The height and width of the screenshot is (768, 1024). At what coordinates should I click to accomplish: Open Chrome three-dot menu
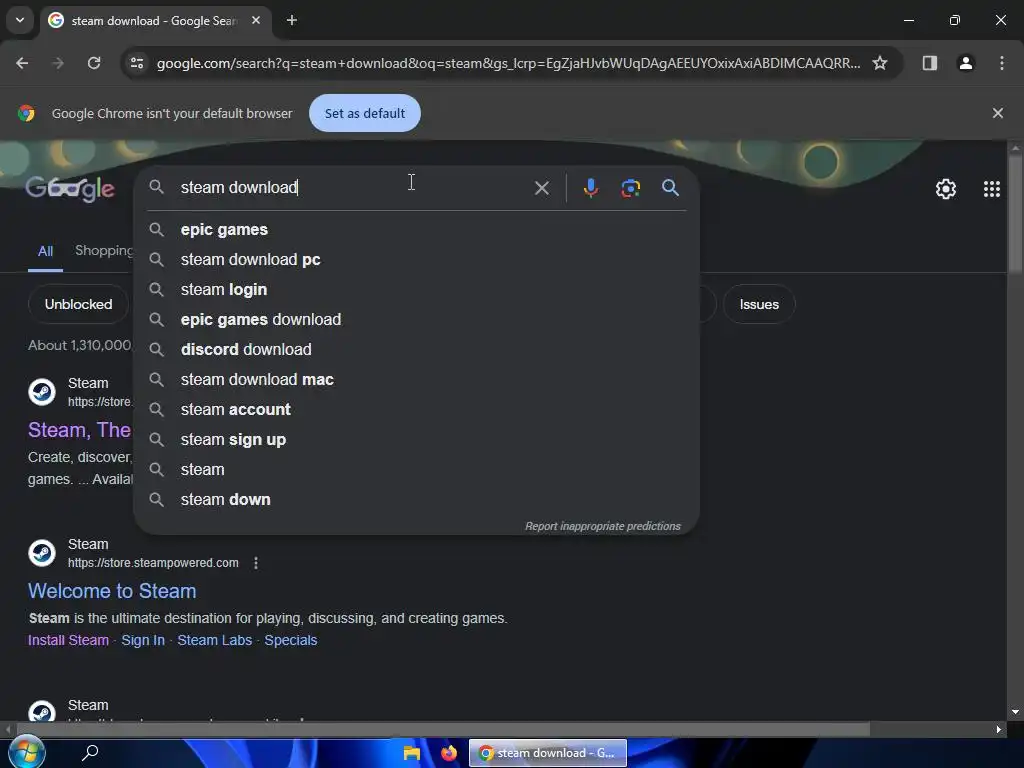(1002, 63)
